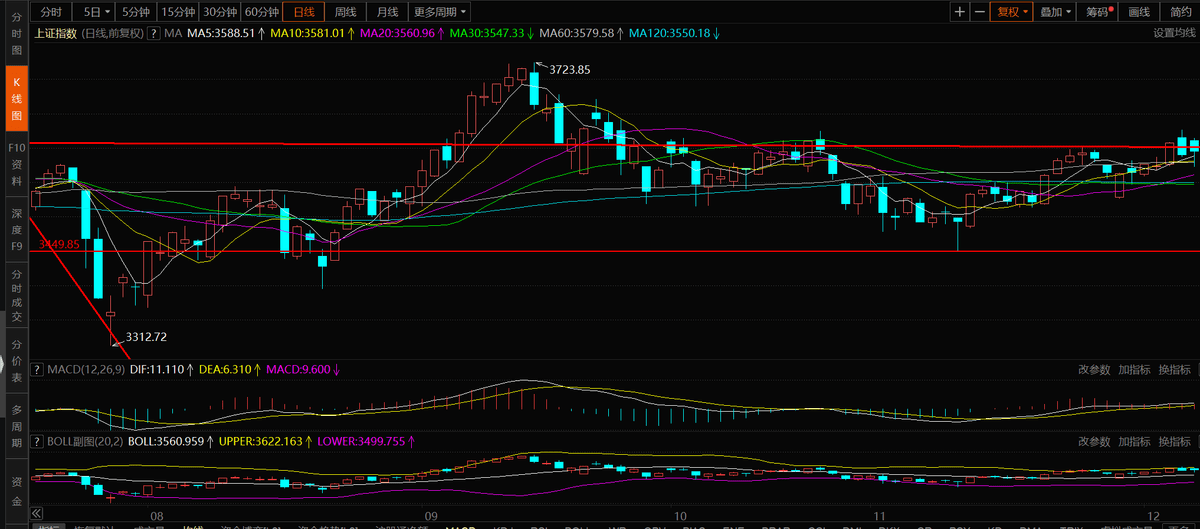Select the F10资料 sidebar tab
Screen dimensions: 1200x529
tap(16, 164)
